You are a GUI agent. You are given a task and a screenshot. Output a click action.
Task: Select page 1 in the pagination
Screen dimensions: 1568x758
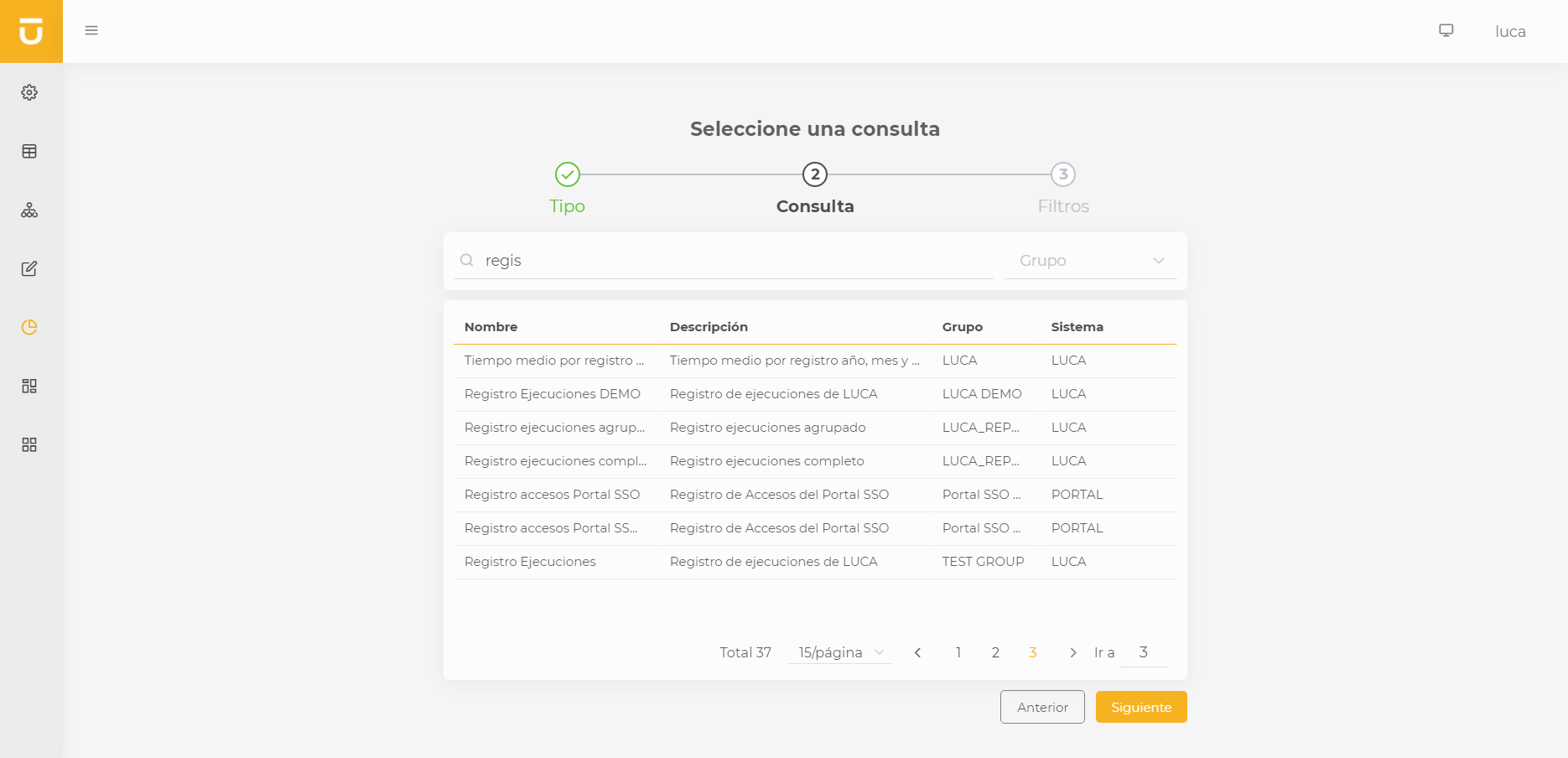958,652
